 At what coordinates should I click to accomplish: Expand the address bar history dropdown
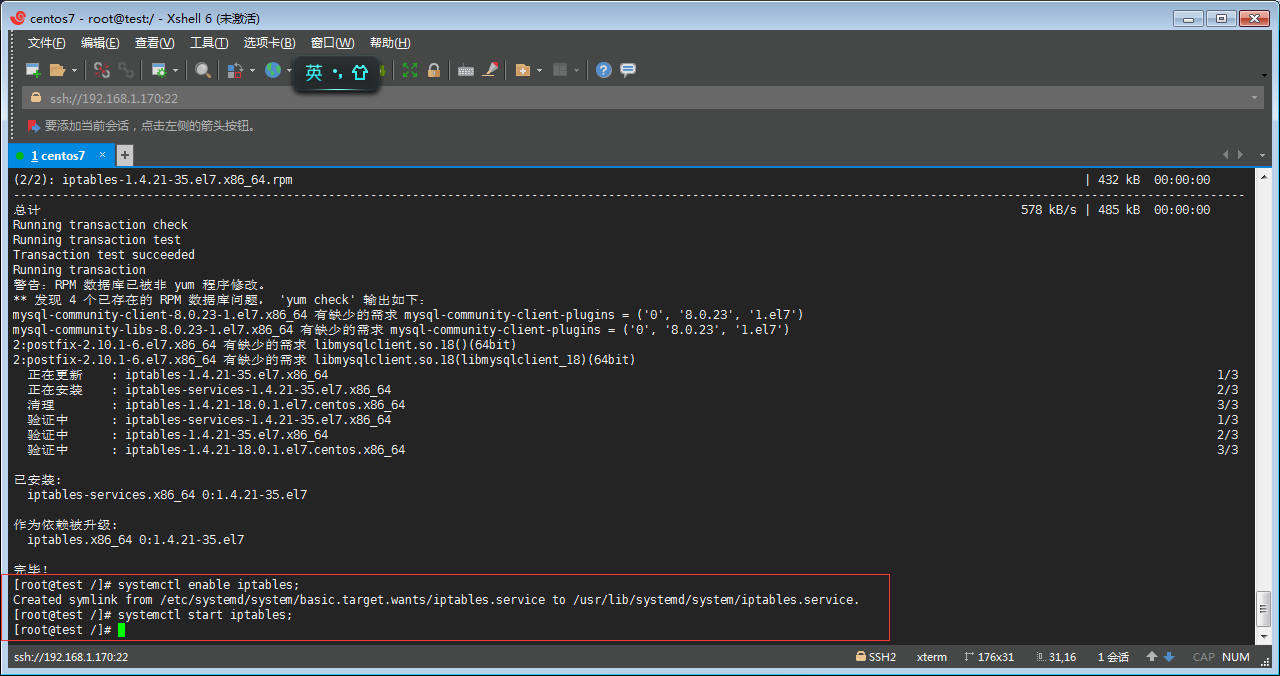click(x=1255, y=98)
